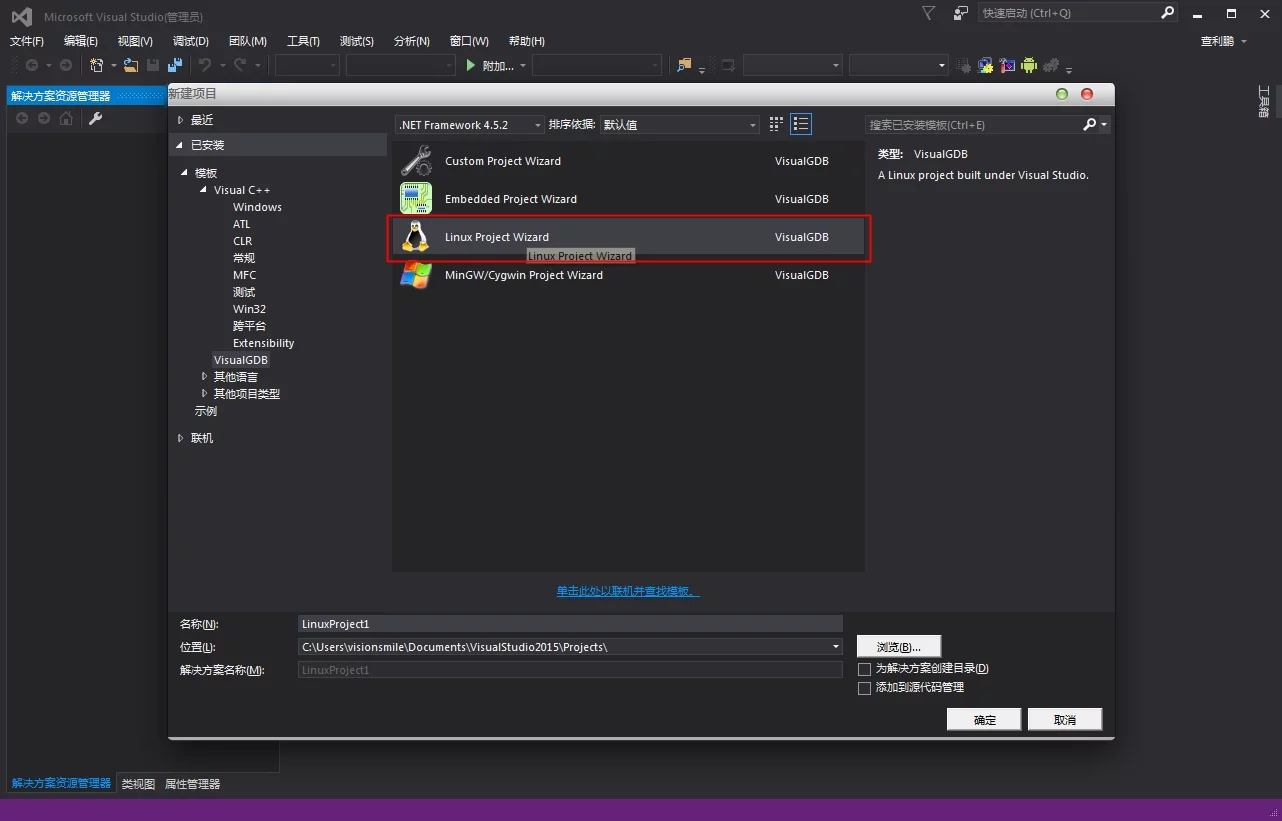Viewport: 1282px width, 821px height.
Task: Check the add to source control box
Action: [865, 689]
